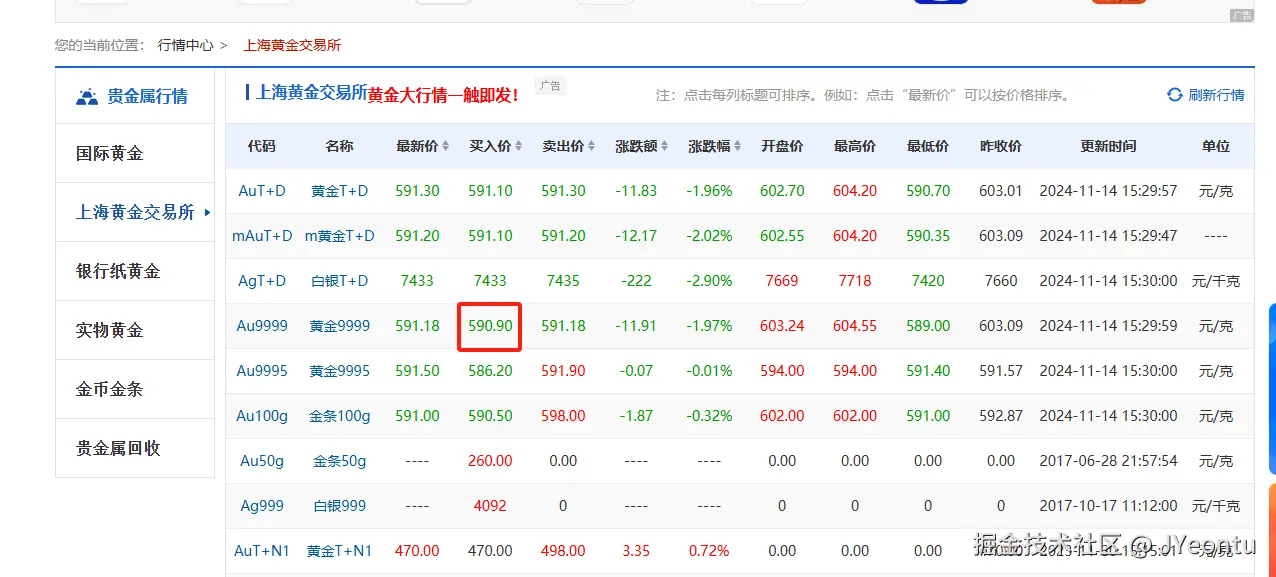Select 上海黄金交易所 in the sidebar

click(x=135, y=212)
